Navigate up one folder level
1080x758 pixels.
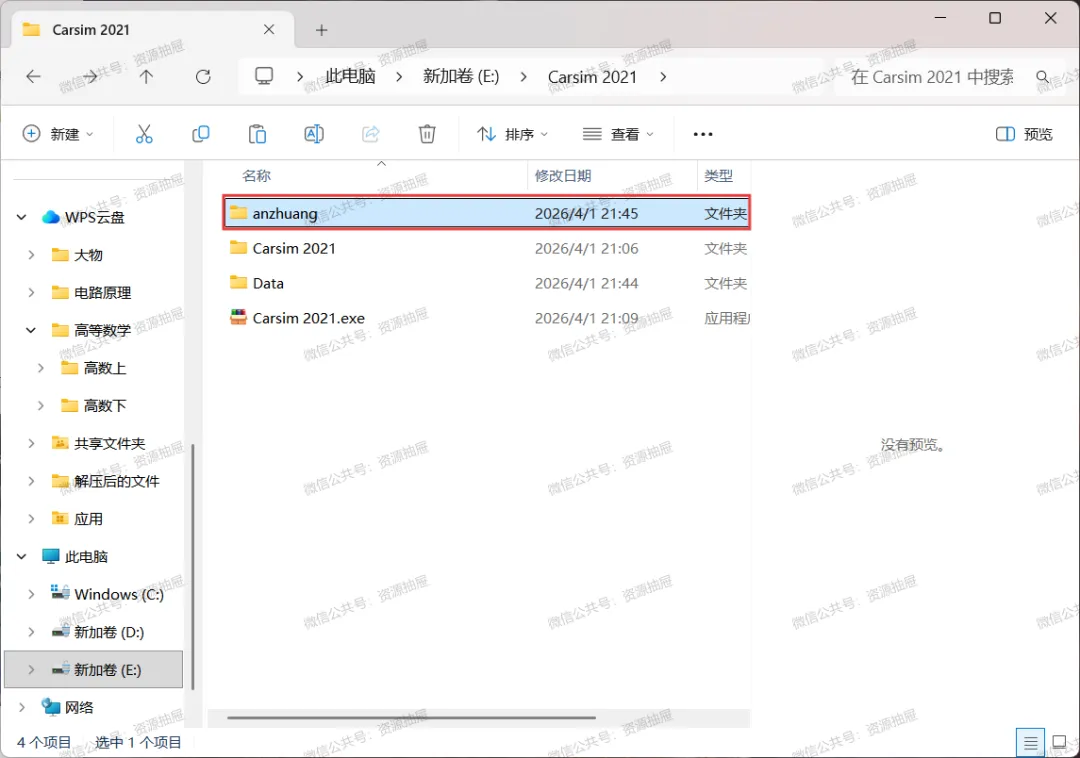tap(146, 76)
